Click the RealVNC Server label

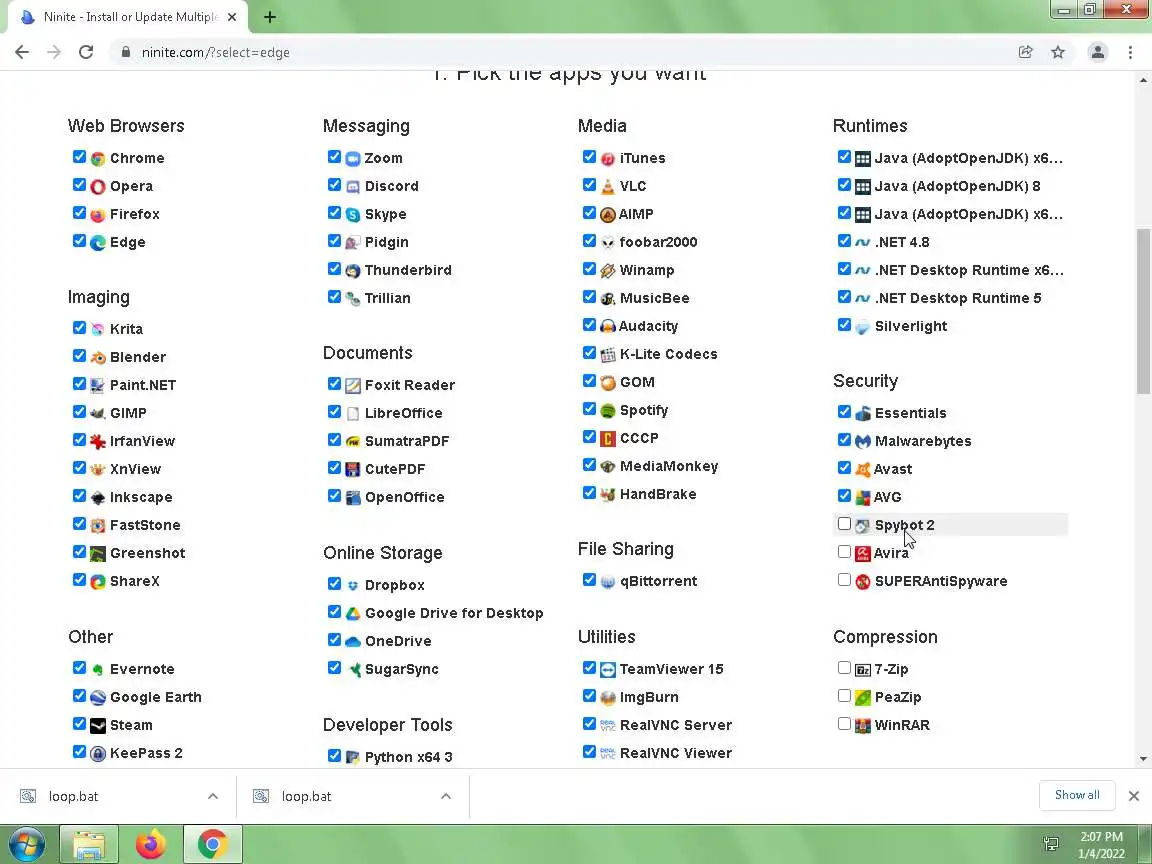tap(676, 725)
